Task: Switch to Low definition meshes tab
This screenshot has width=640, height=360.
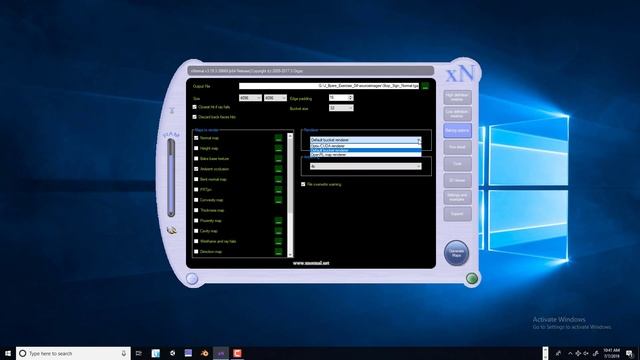Action: pyautogui.click(x=457, y=114)
